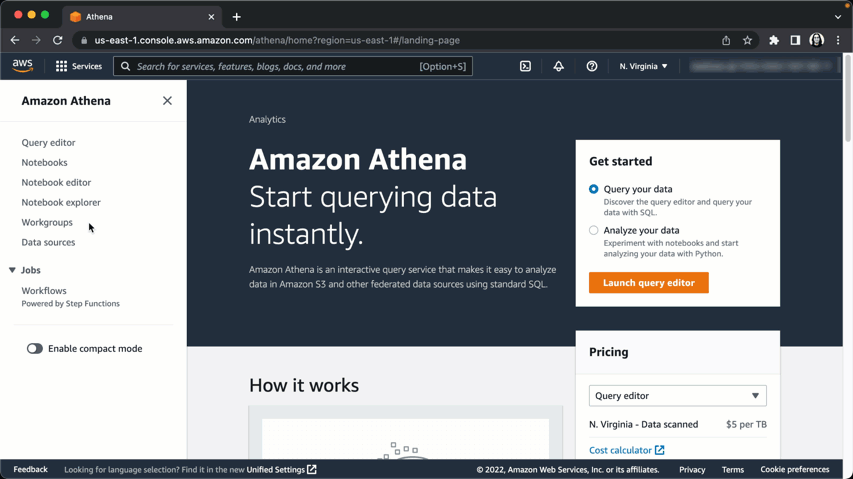
Task: Close the Athena browser tab
Action: (211, 17)
